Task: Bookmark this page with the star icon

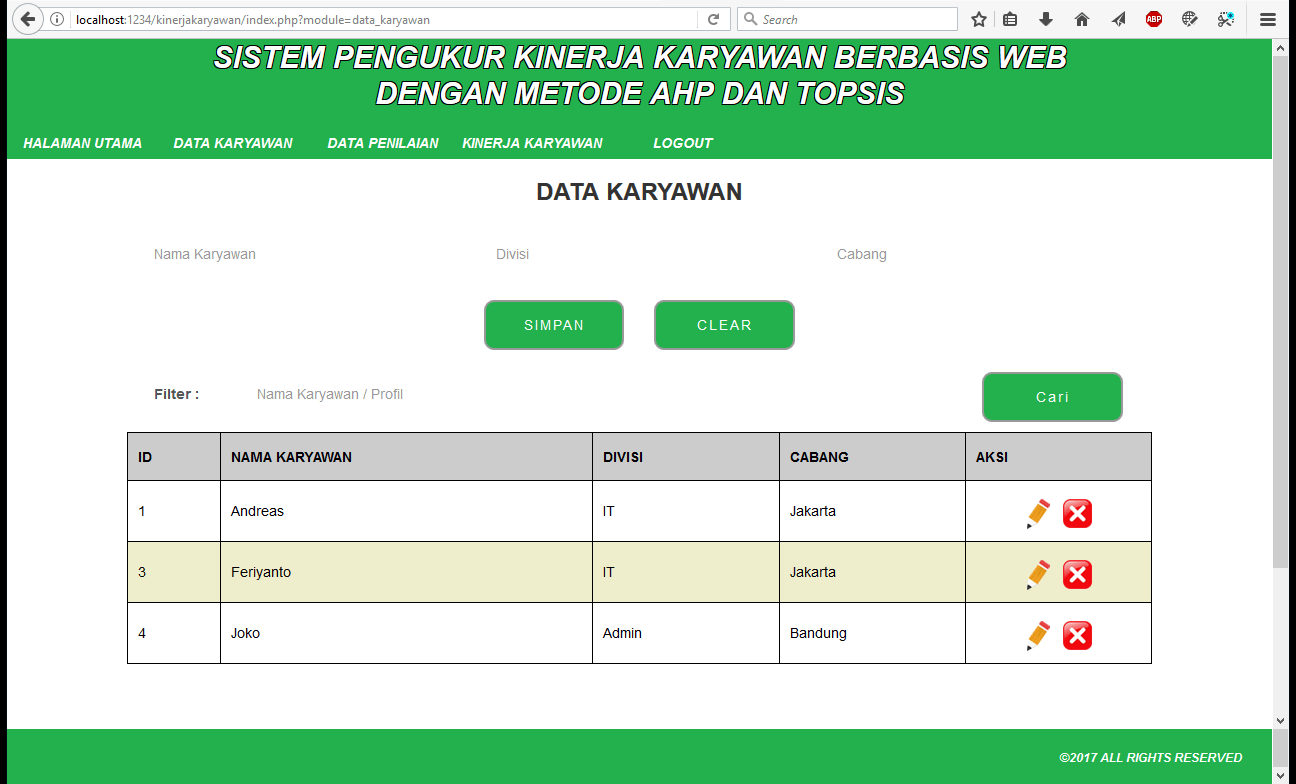Action: (979, 19)
